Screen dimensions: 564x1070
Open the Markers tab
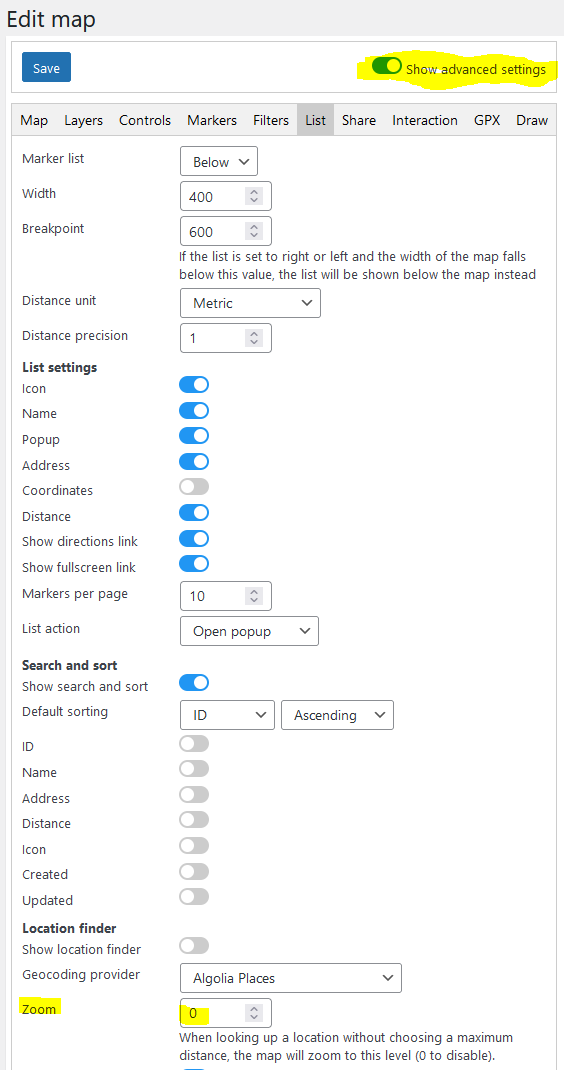point(212,120)
